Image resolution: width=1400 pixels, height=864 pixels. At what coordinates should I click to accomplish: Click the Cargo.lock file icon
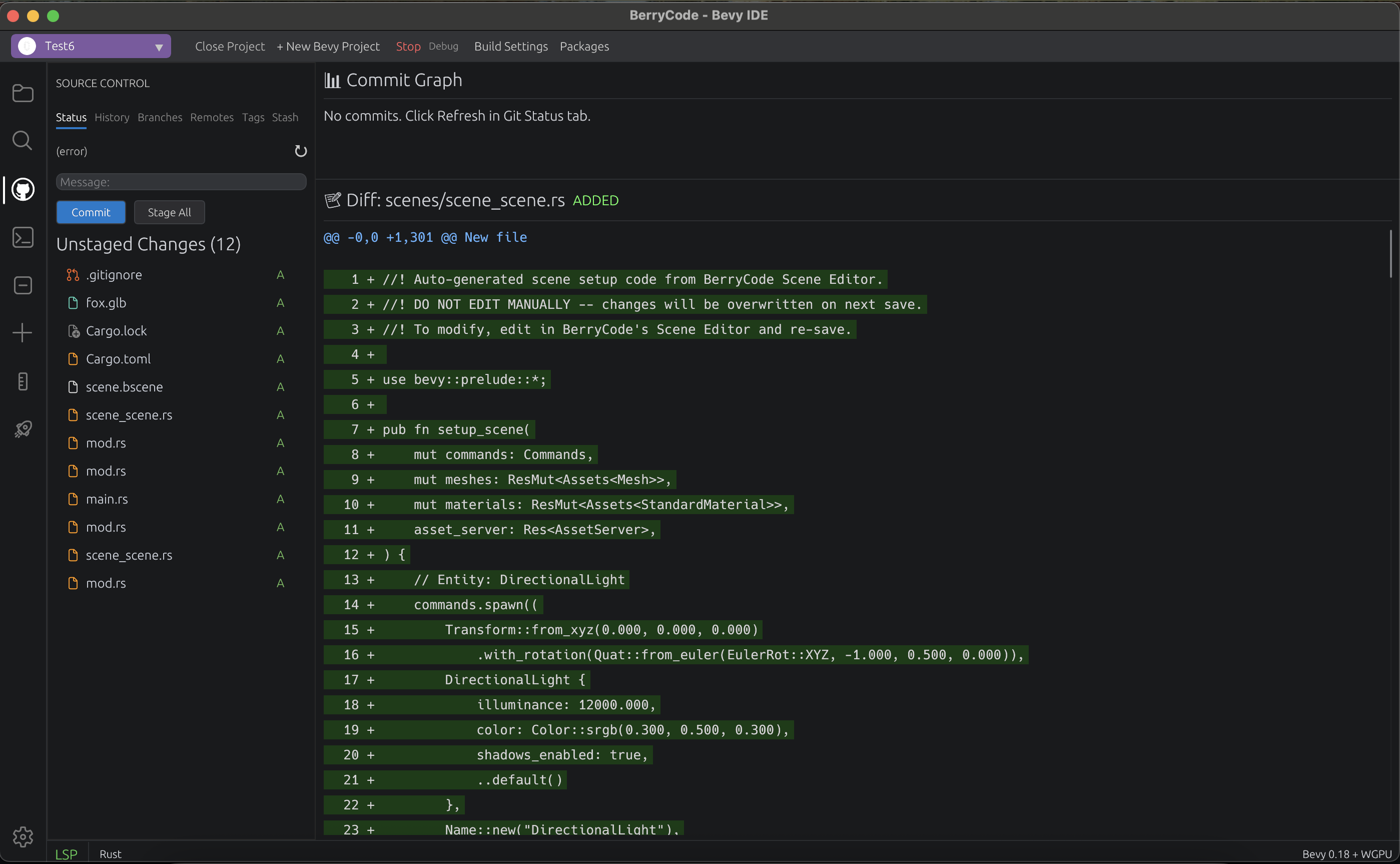tap(73, 331)
